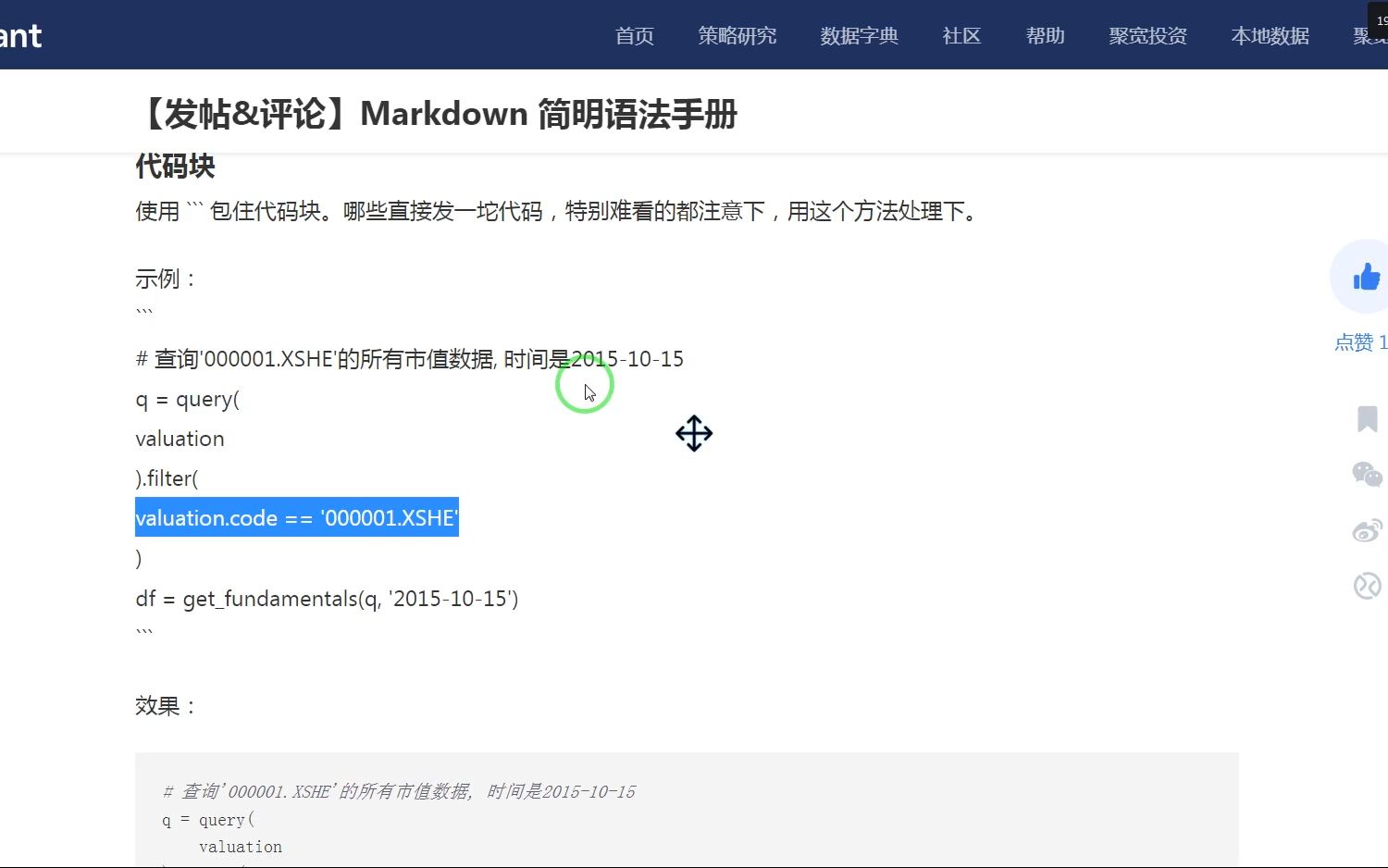Open the 社区 navigation item

coord(961,36)
